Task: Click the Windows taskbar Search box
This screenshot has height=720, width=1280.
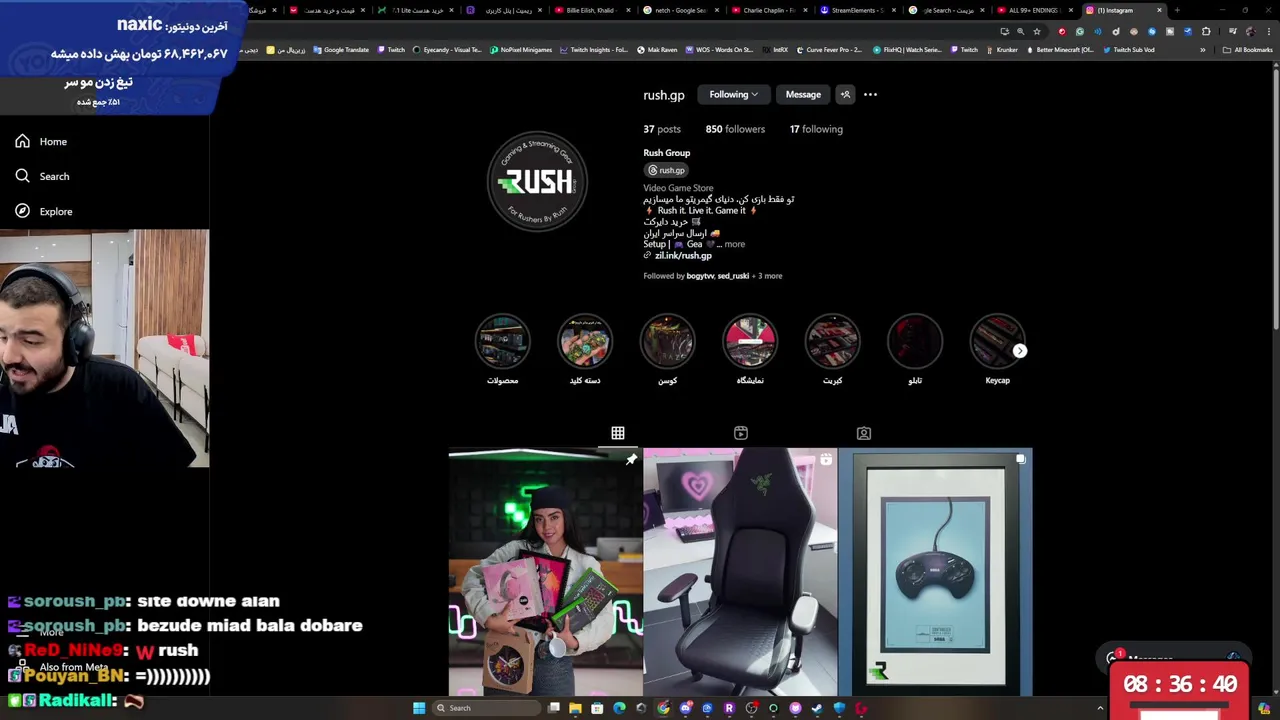Action: click(487, 708)
